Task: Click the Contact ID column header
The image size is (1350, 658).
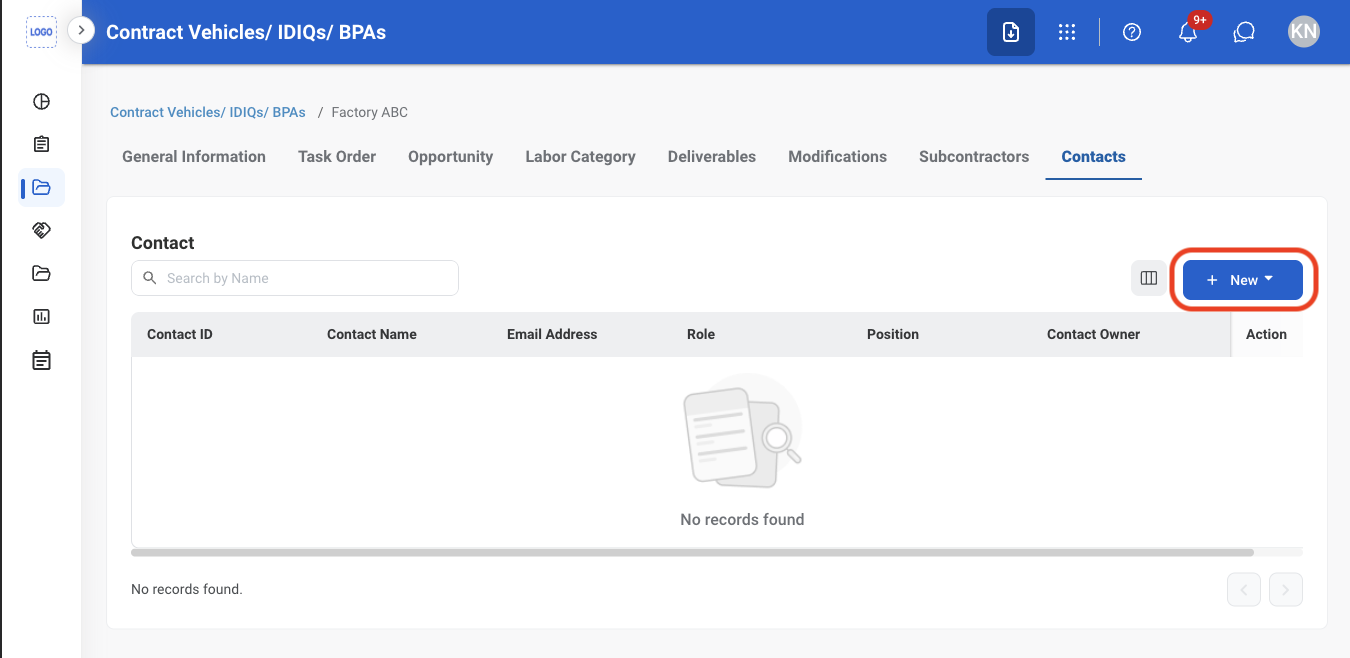Action: click(180, 334)
